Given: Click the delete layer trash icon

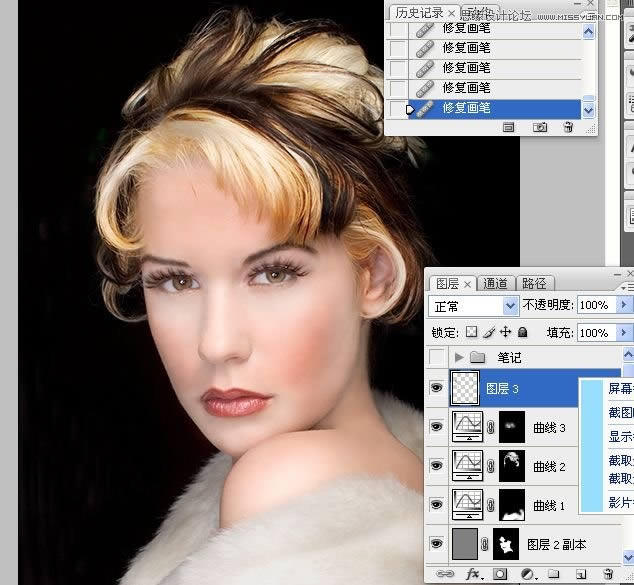Looking at the screenshot, I should click(608, 574).
